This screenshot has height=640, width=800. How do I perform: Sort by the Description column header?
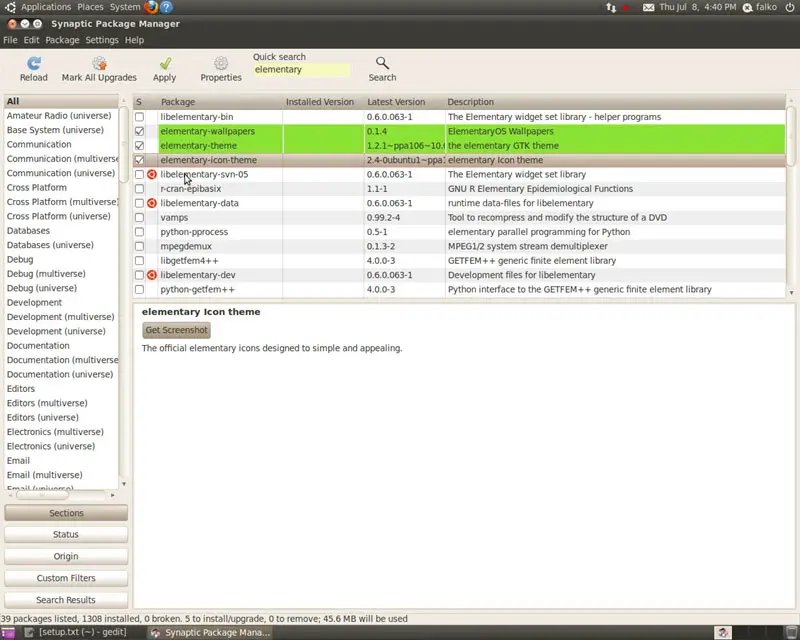pyautogui.click(x=615, y=102)
